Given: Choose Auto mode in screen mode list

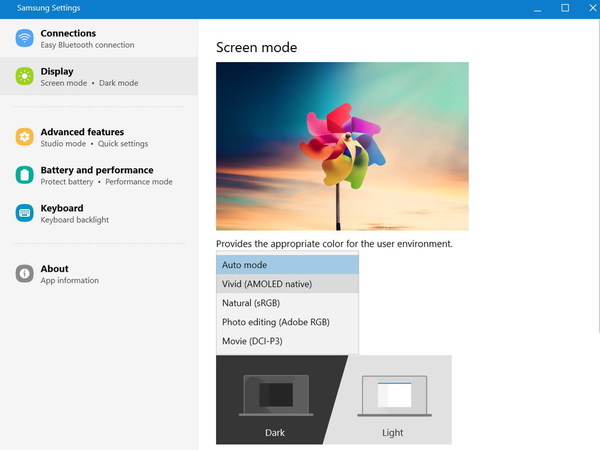Looking at the screenshot, I should [x=287, y=265].
